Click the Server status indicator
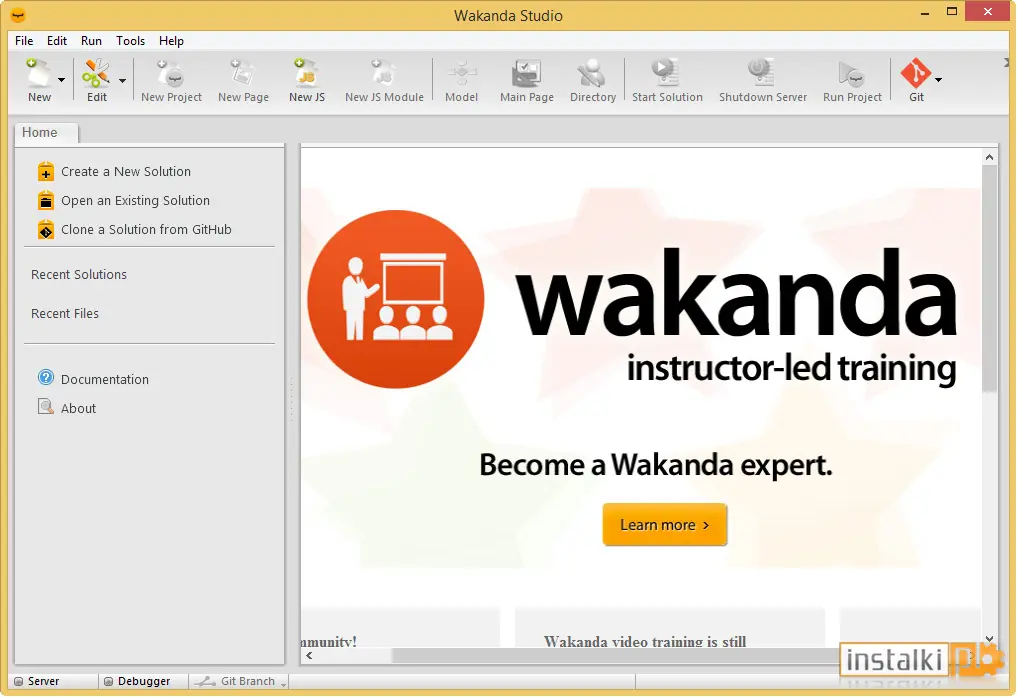1017x697 pixels. pyautogui.click(x=37, y=681)
